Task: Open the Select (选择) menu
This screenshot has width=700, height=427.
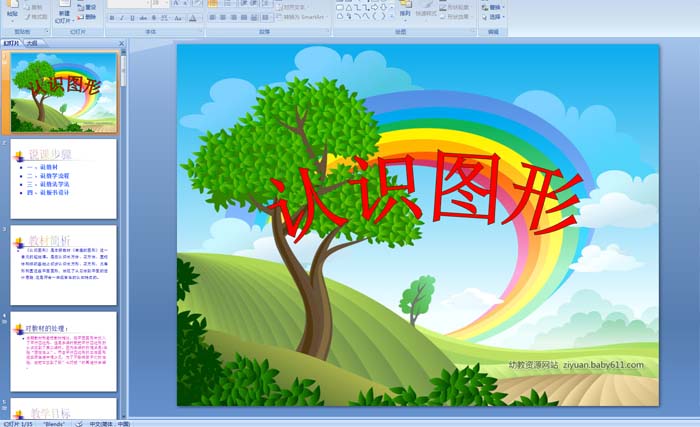Action: (x=493, y=17)
